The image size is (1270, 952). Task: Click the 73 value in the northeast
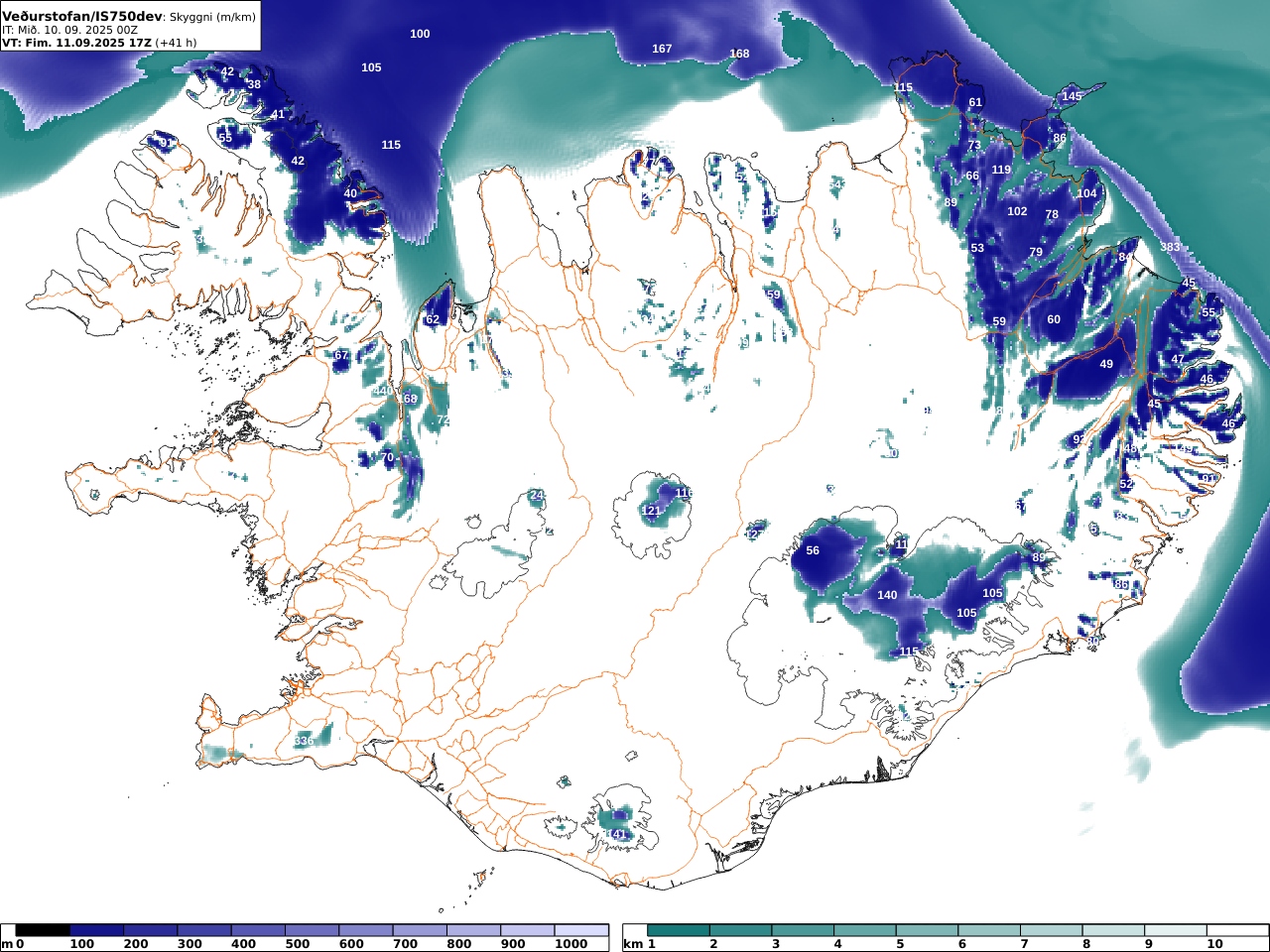(x=974, y=145)
